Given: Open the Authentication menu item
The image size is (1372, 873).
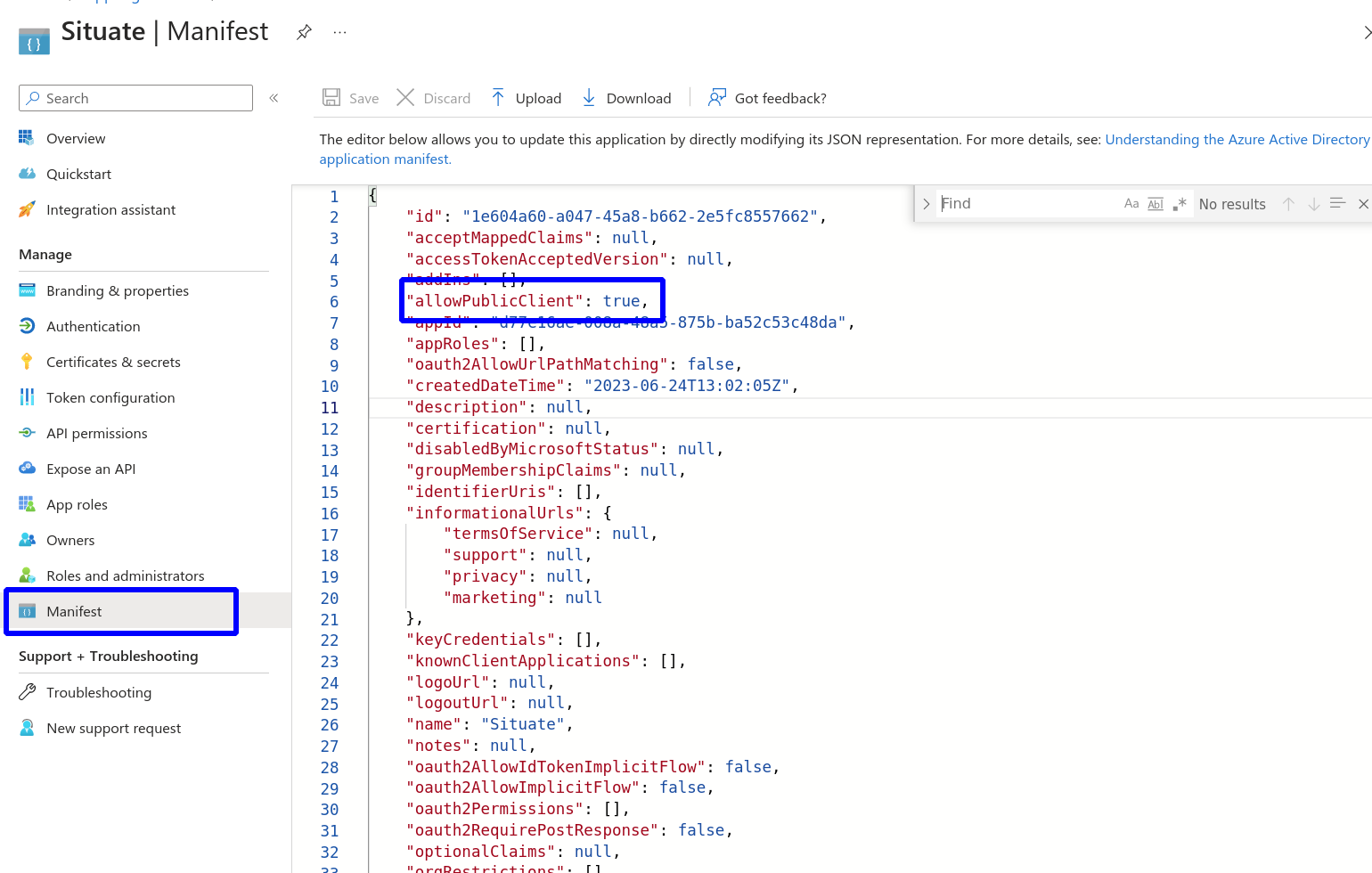Looking at the screenshot, I should click(93, 326).
